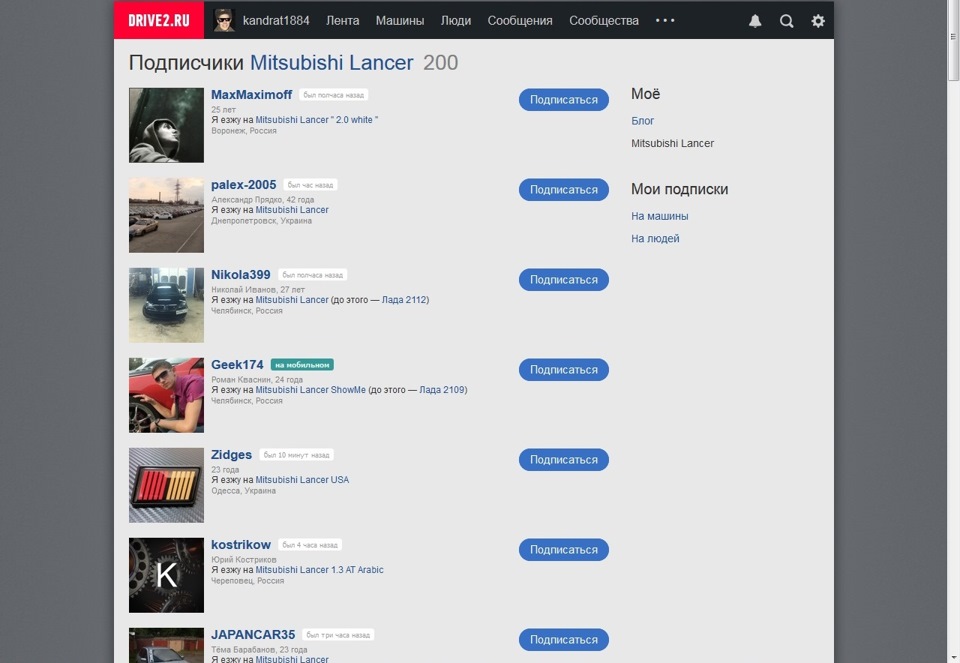Open palex-2005 avatar thumbnail

166,215
